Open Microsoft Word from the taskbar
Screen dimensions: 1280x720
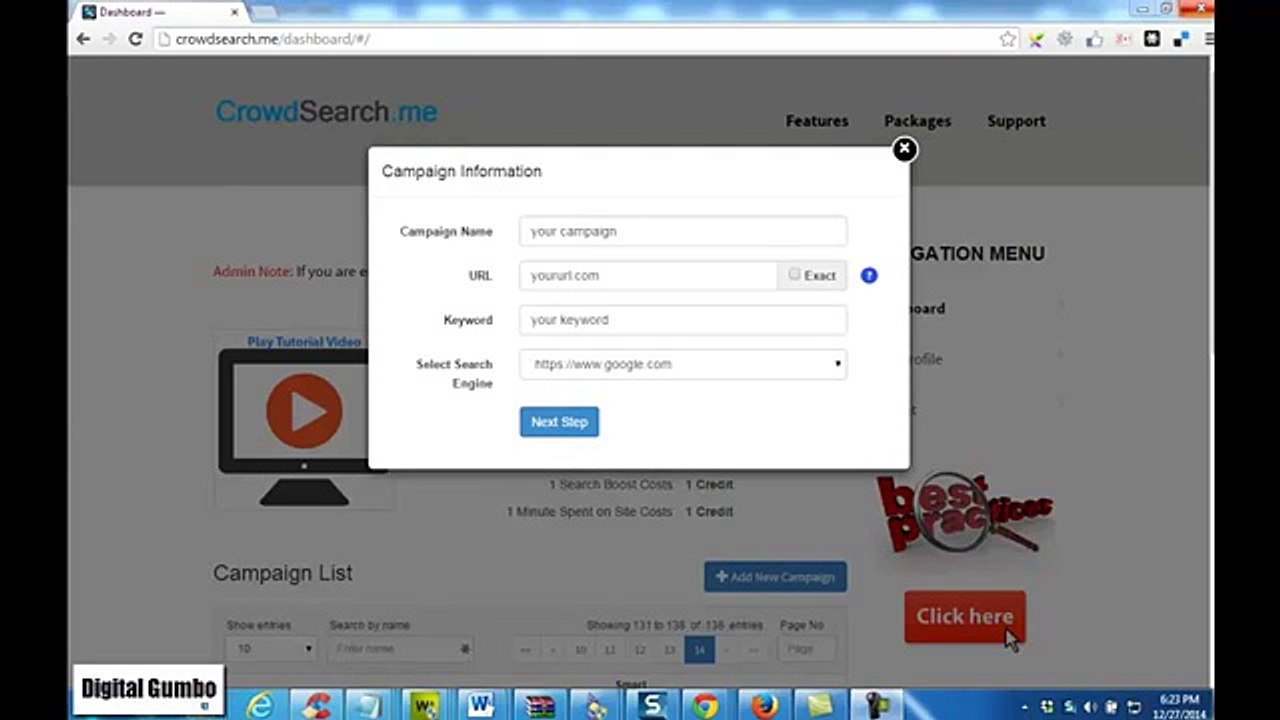pyautogui.click(x=483, y=706)
